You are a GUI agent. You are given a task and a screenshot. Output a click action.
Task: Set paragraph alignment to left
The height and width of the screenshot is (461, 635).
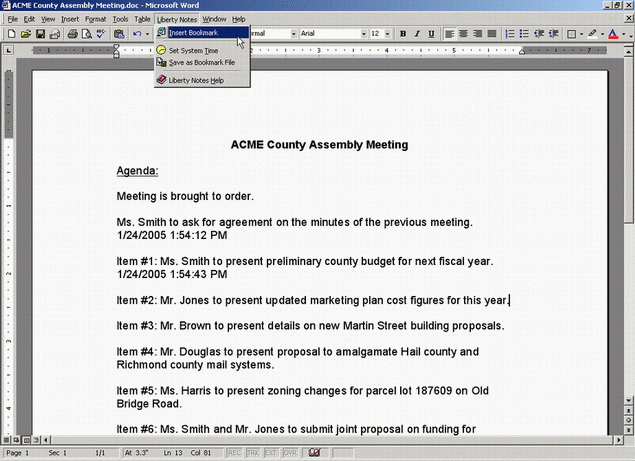[449, 34]
